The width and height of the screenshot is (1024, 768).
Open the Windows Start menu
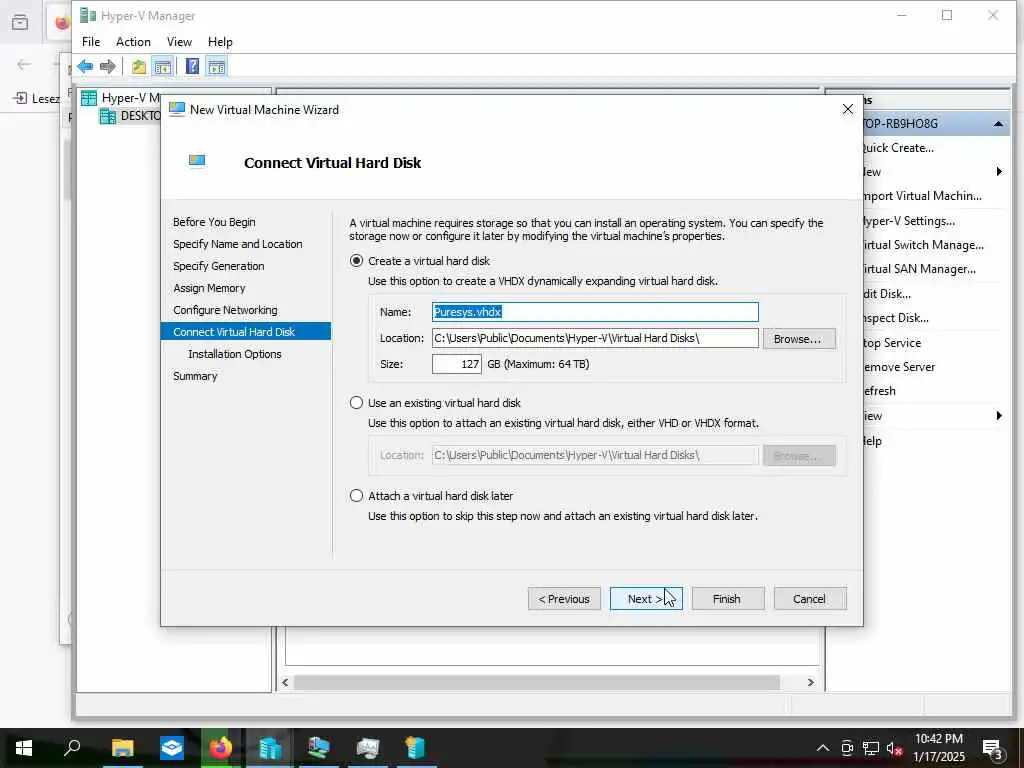24,748
